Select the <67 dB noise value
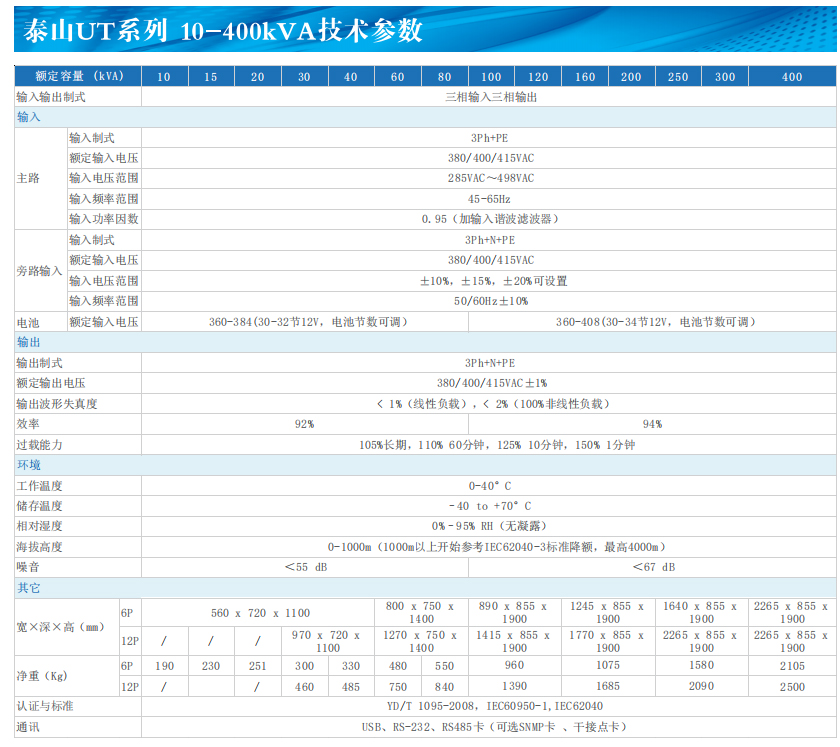The height and width of the screenshot is (747, 840). [654, 567]
